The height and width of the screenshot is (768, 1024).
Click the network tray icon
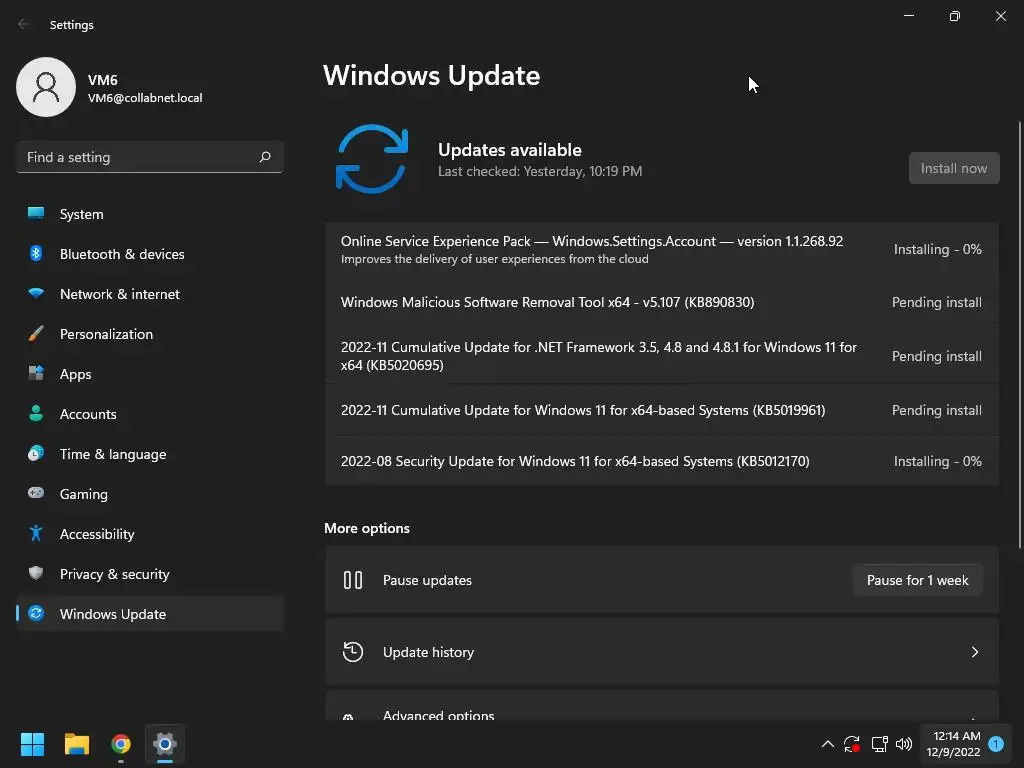tap(879, 744)
